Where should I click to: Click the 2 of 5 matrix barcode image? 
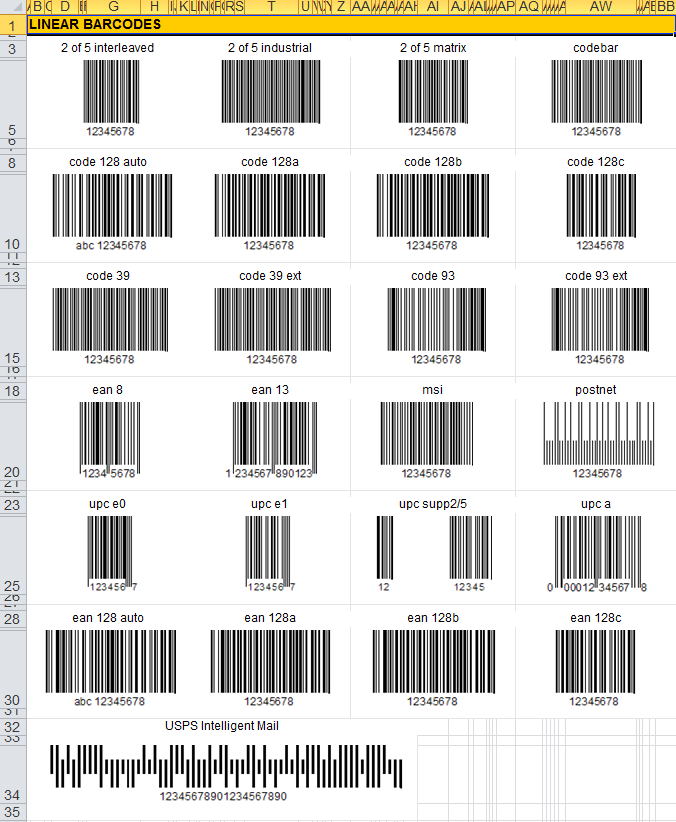[433, 92]
